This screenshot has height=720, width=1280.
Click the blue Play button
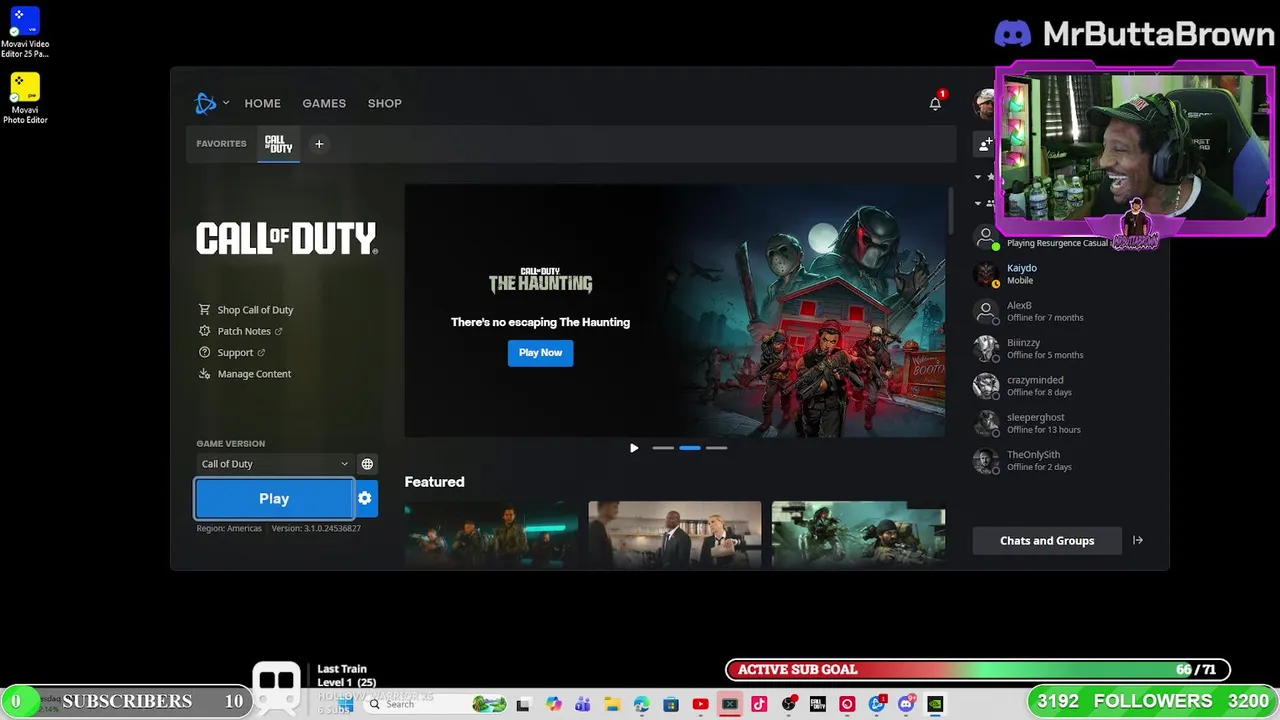(x=274, y=498)
